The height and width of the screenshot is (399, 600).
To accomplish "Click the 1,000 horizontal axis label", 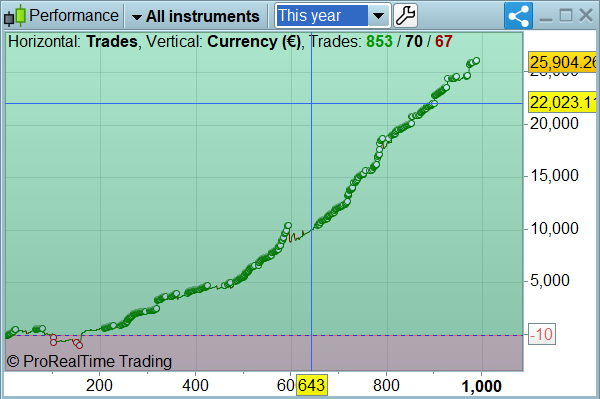I will click(x=481, y=386).
